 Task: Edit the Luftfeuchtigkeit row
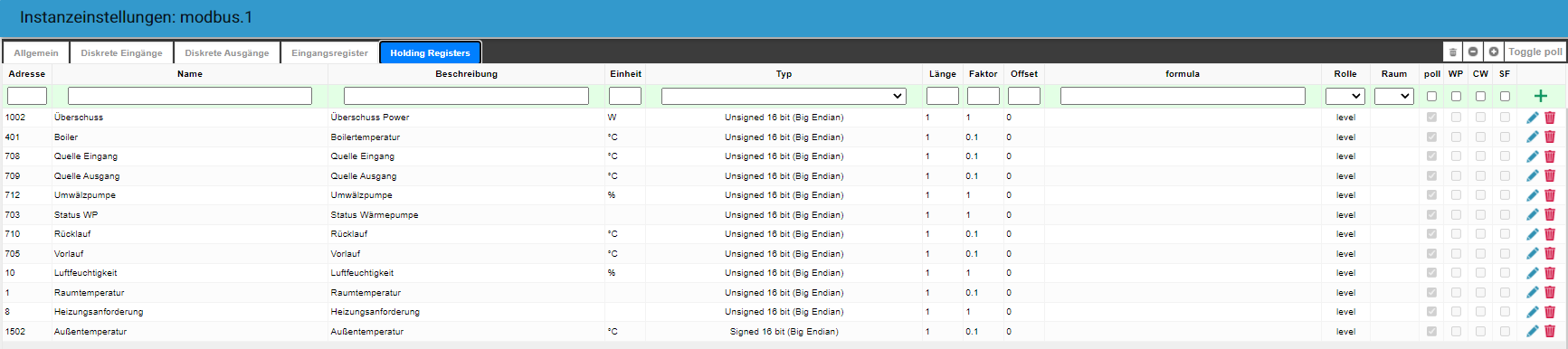(x=1532, y=273)
